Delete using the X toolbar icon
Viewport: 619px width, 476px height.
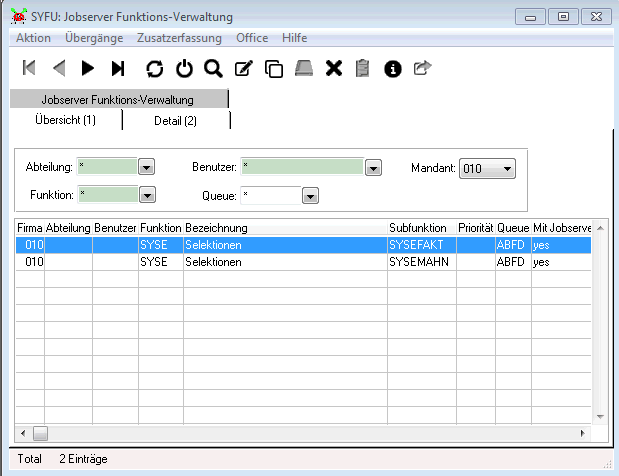pos(334,68)
